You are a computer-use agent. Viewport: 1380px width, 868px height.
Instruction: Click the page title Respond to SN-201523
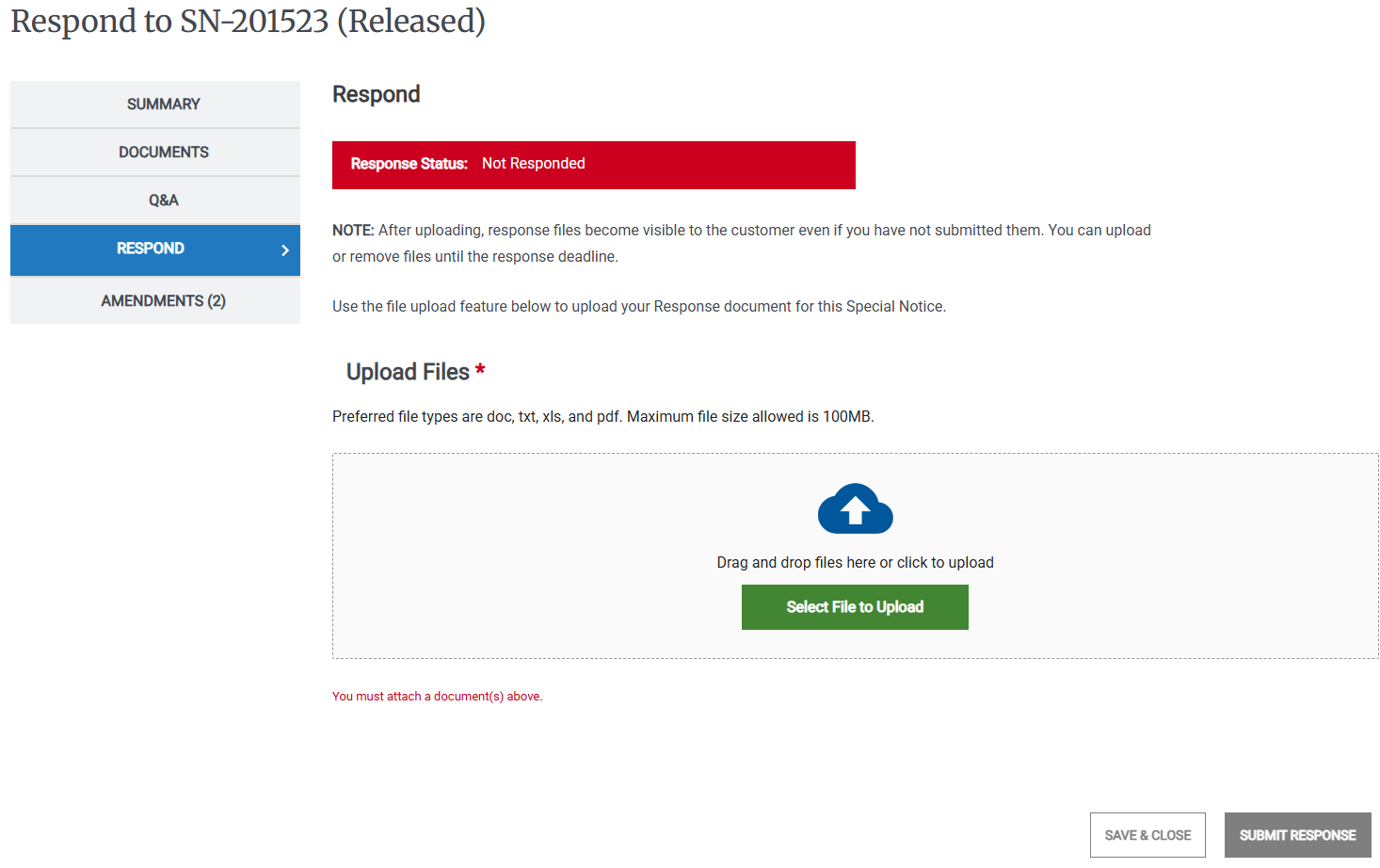click(248, 21)
